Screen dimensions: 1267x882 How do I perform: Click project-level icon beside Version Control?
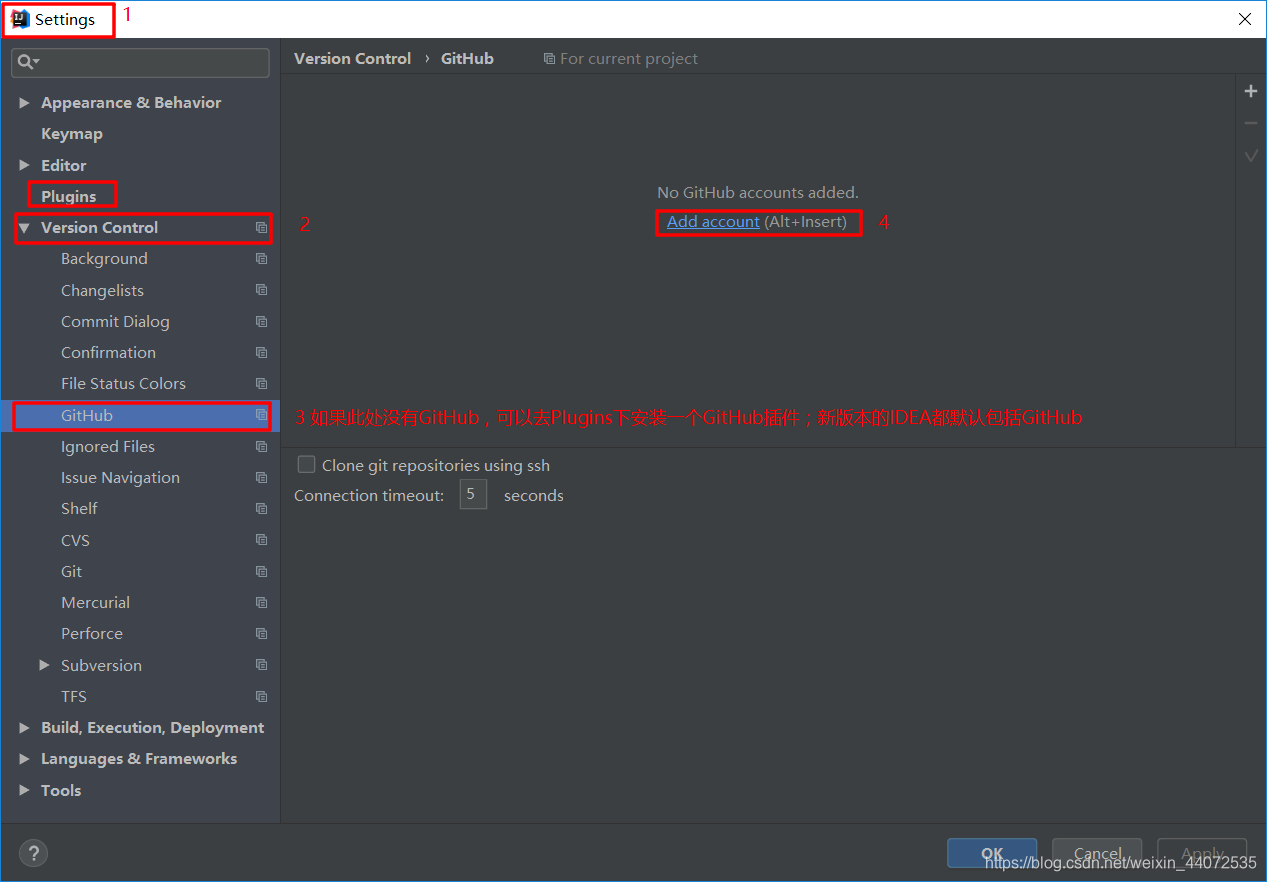pos(261,228)
